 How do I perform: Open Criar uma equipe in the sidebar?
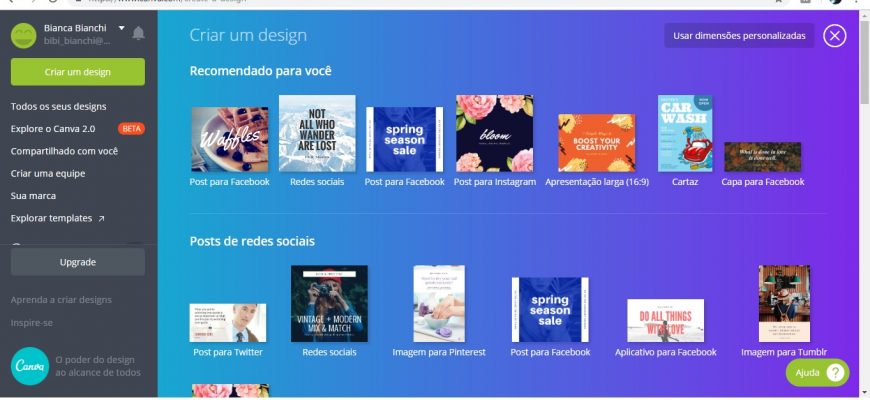(48, 173)
